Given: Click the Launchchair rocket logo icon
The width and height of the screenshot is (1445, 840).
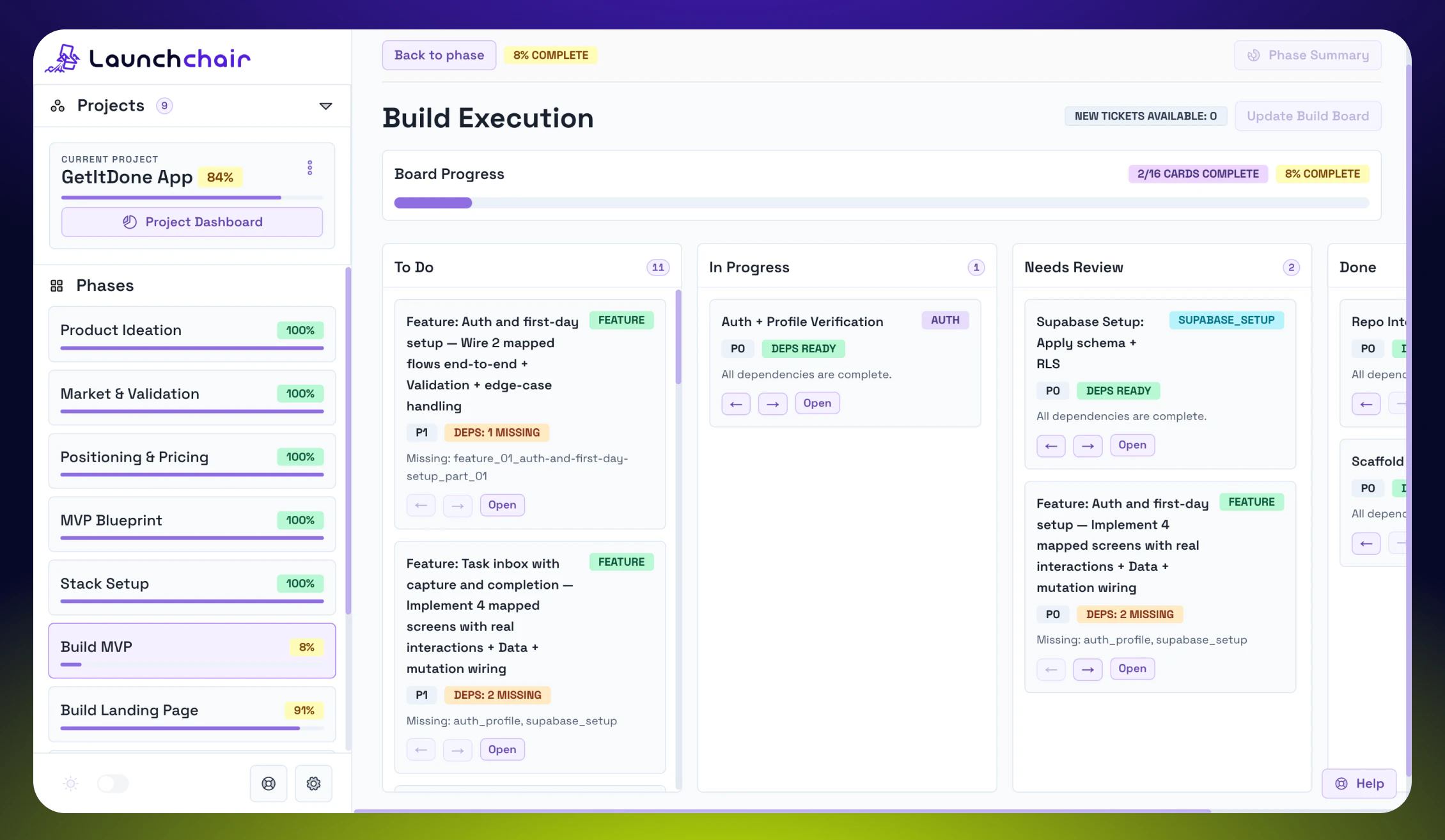Looking at the screenshot, I should click(x=64, y=58).
